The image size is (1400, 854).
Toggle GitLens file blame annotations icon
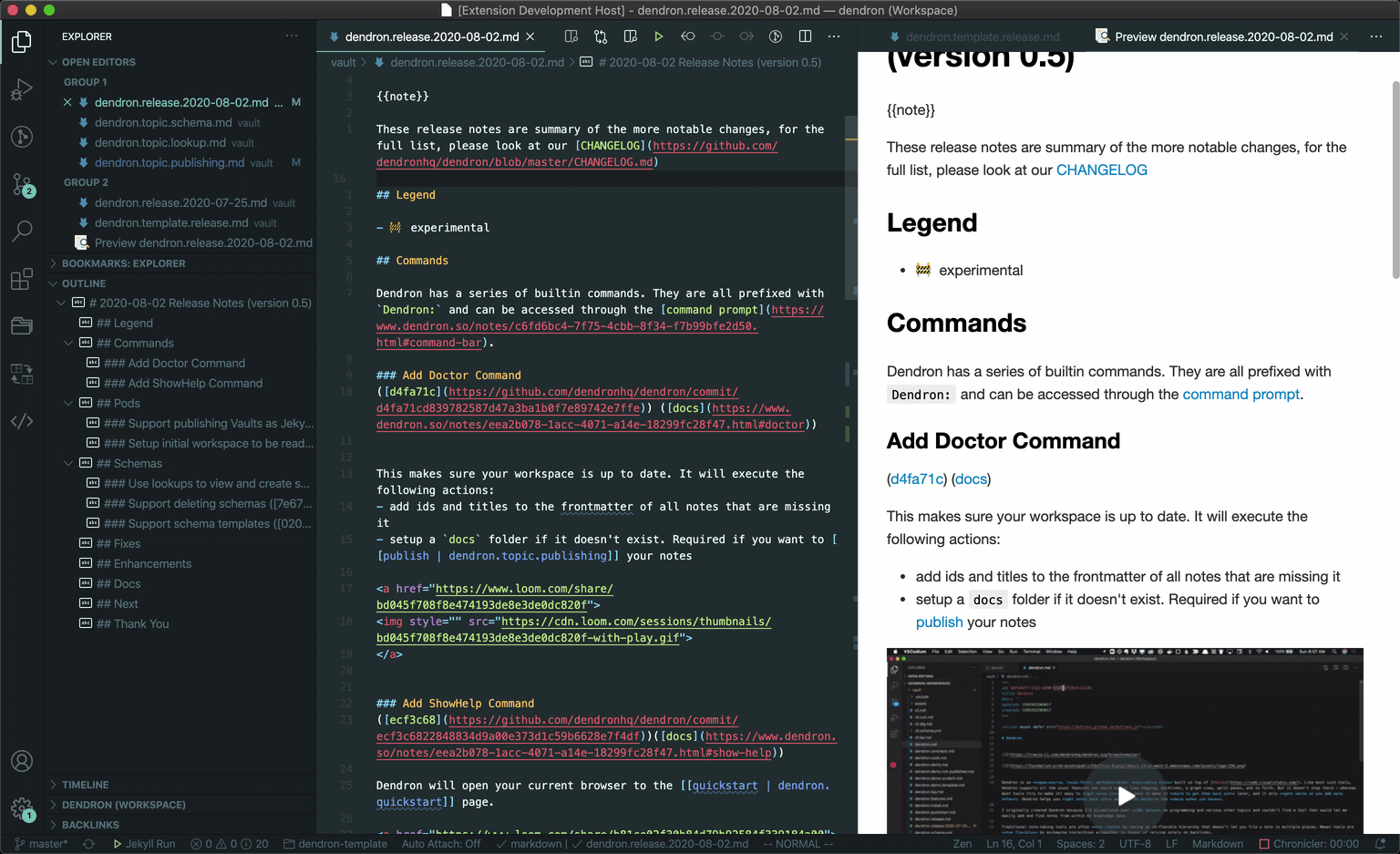pyautogui.click(x=776, y=36)
